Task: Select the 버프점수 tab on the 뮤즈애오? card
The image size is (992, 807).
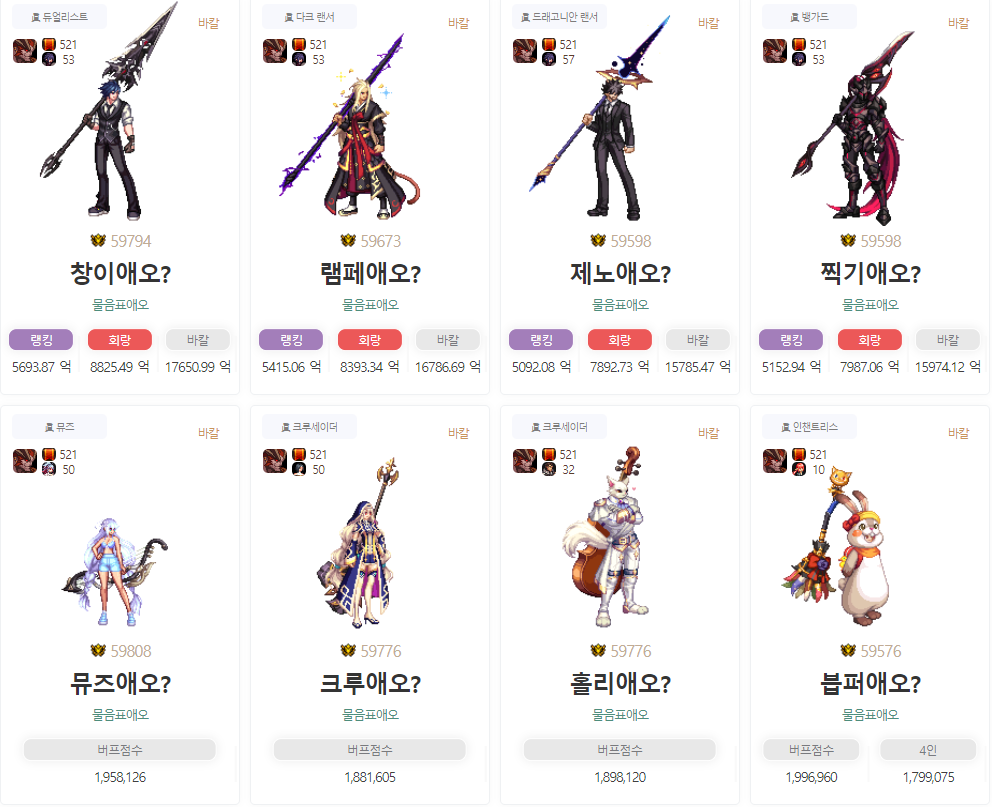Action: [120, 750]
